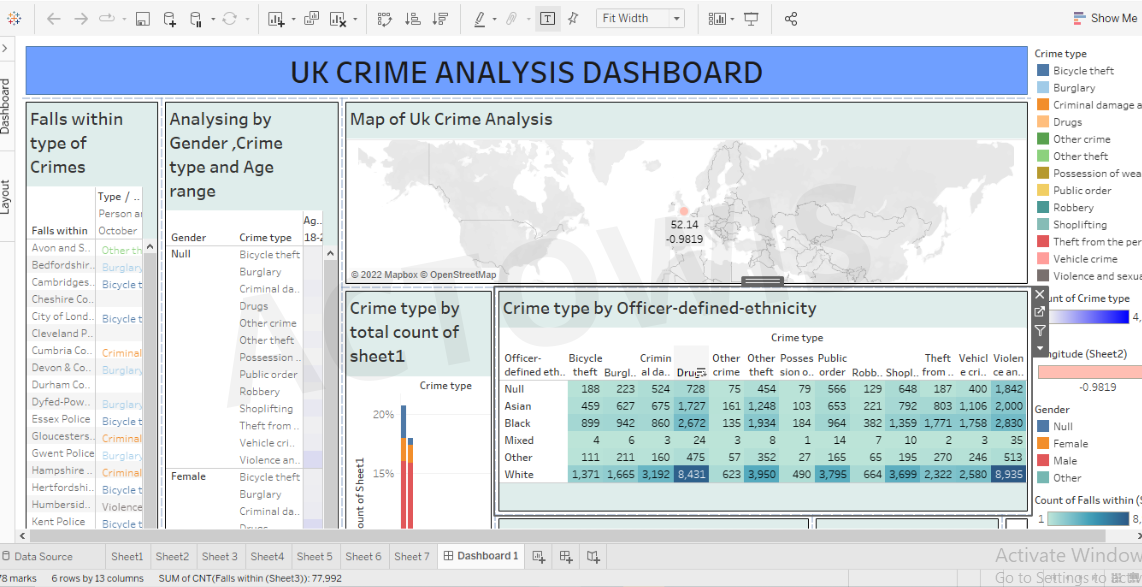Click the Gender crime sheet scrollbar up arrow
Screen dimensions: 1142x587
pyautogui.click(x=330, y=253)
